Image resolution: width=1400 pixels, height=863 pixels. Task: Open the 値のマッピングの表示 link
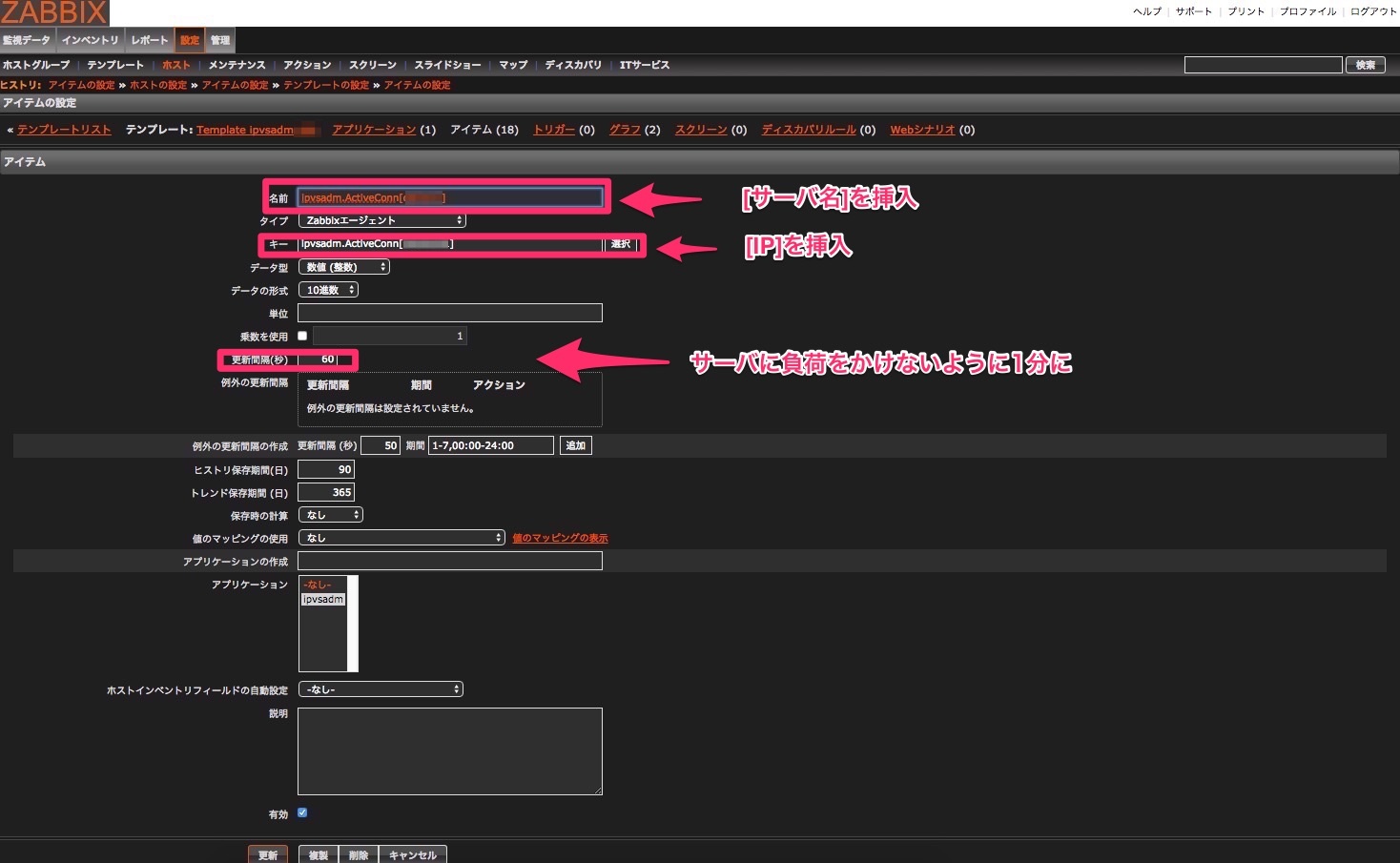560,538
